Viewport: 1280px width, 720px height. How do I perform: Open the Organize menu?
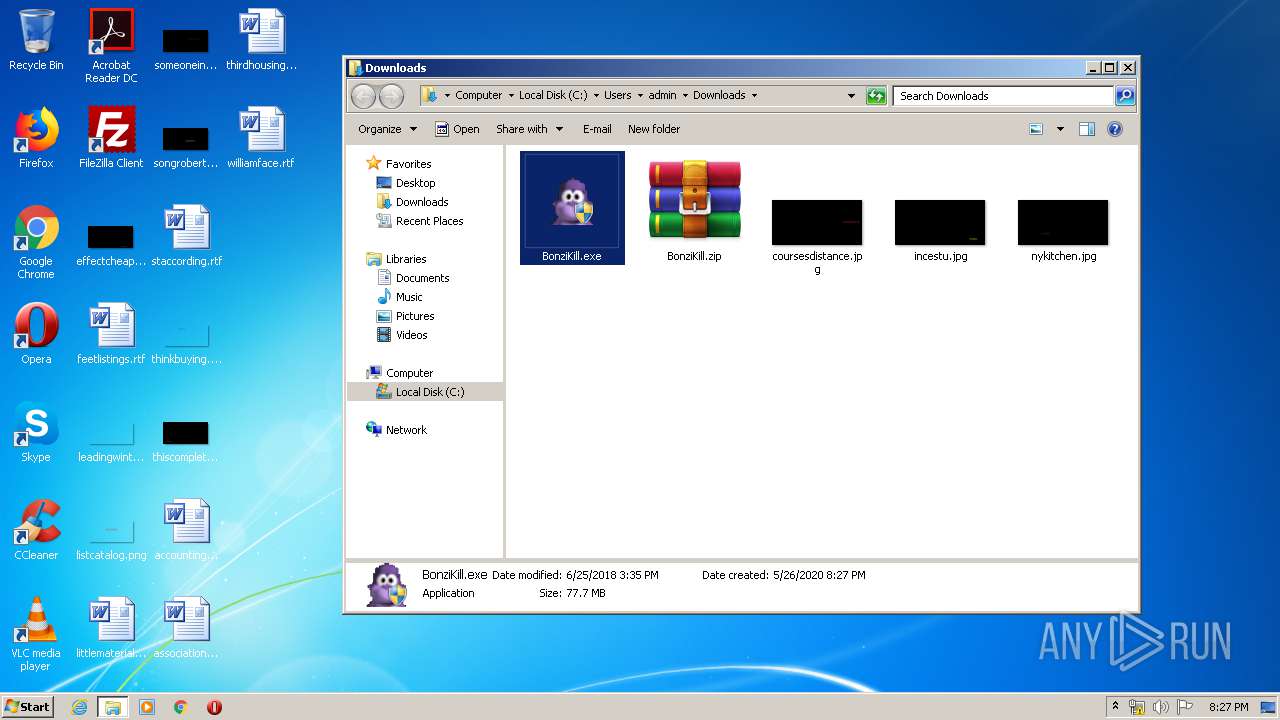387,129
